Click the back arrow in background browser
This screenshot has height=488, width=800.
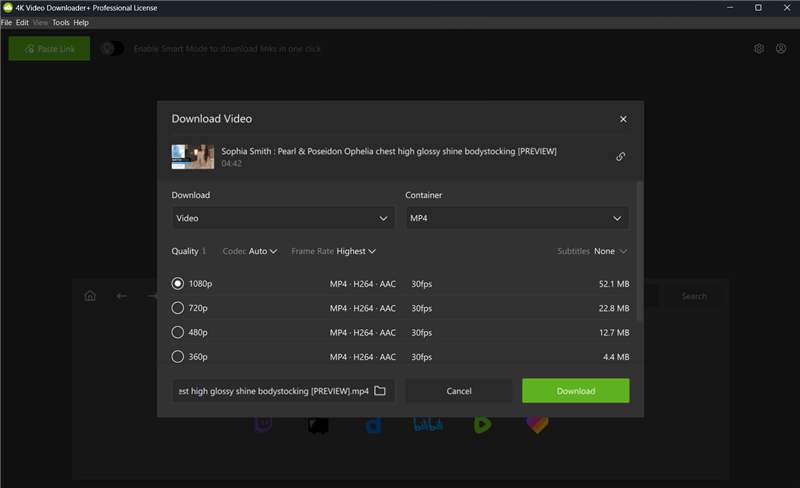[x=121, y=296]
